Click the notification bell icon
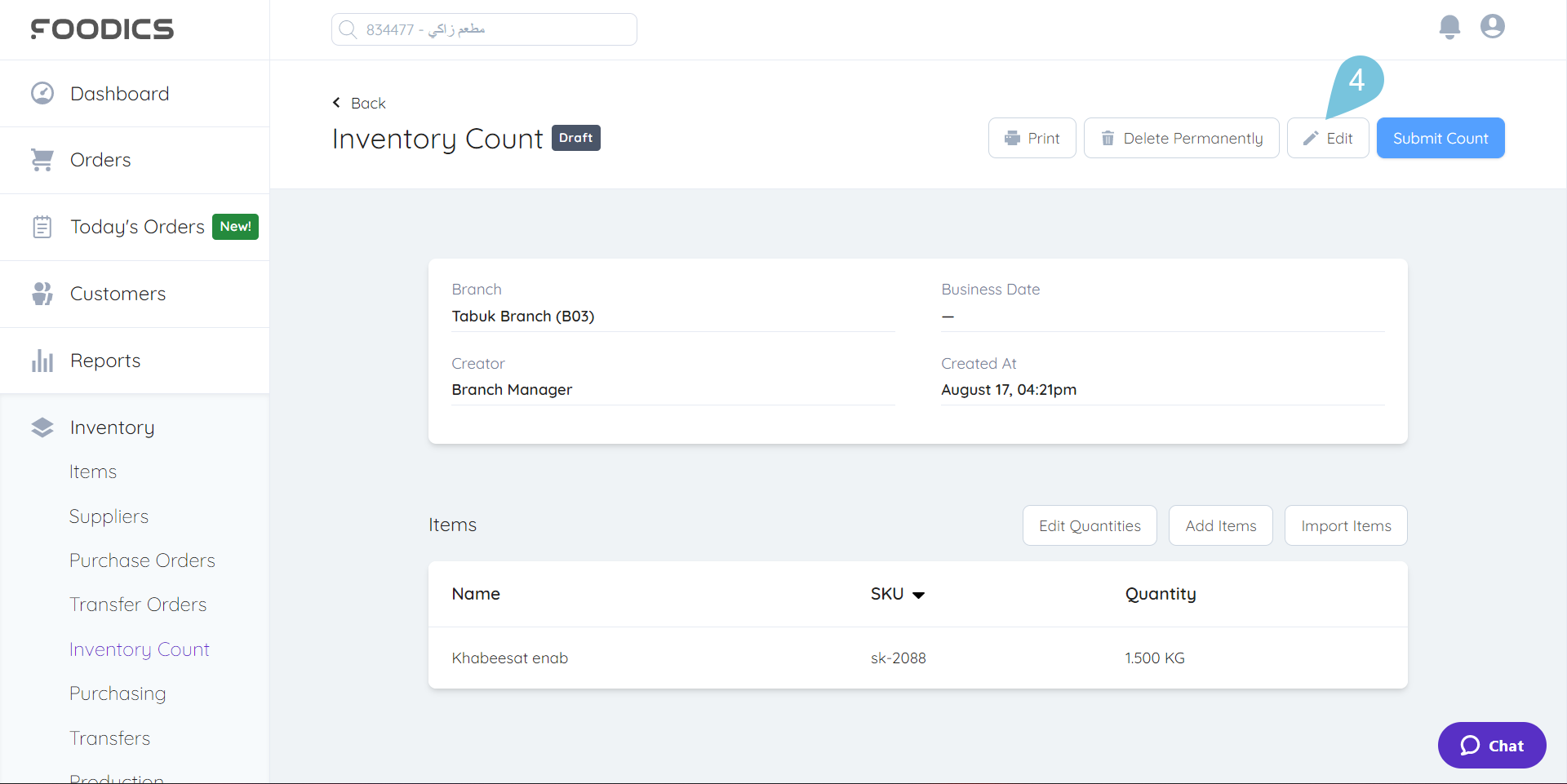 pyautogui.click(x=1449, y=27)
